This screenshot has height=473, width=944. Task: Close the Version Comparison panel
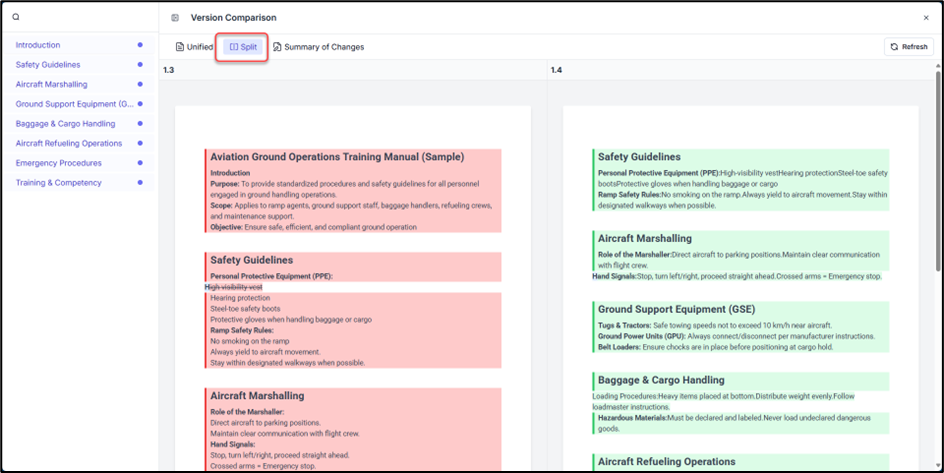coord(925,18)
